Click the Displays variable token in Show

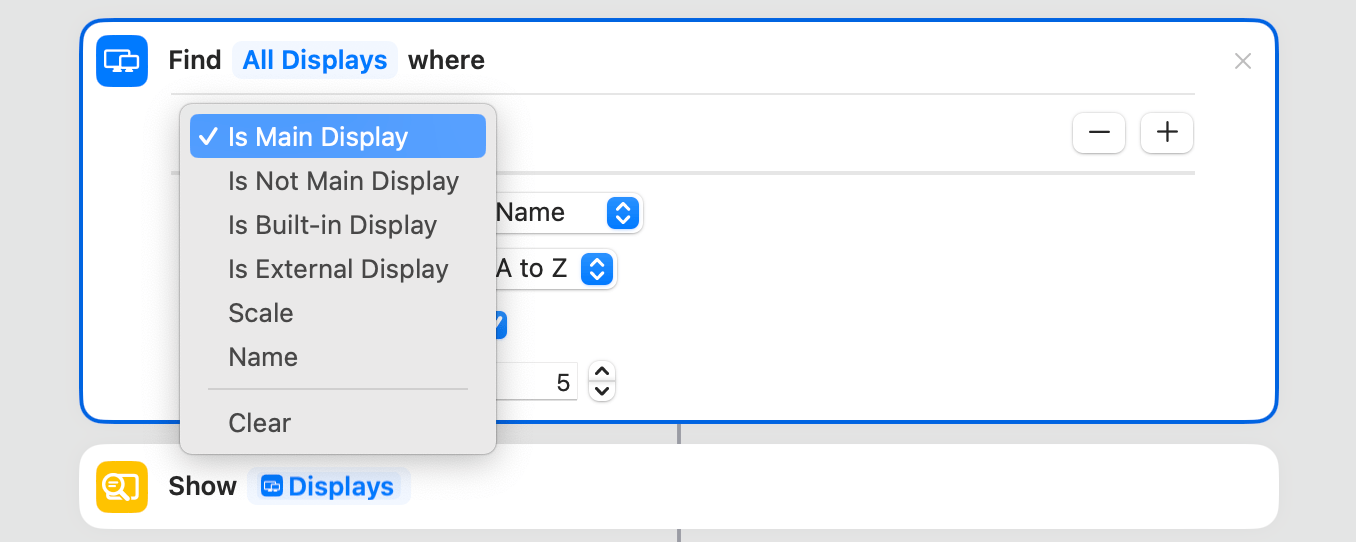tap(329, 487)
